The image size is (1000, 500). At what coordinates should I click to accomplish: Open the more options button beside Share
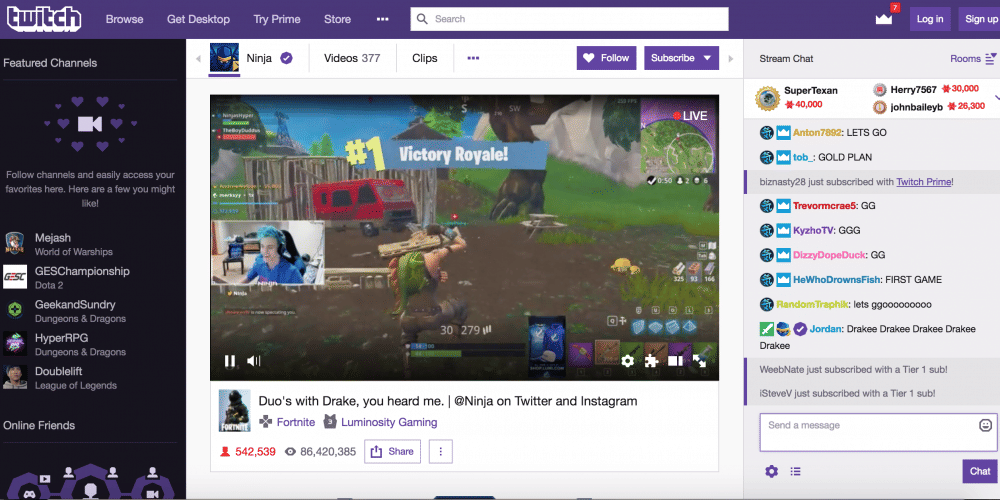(440, 452)
